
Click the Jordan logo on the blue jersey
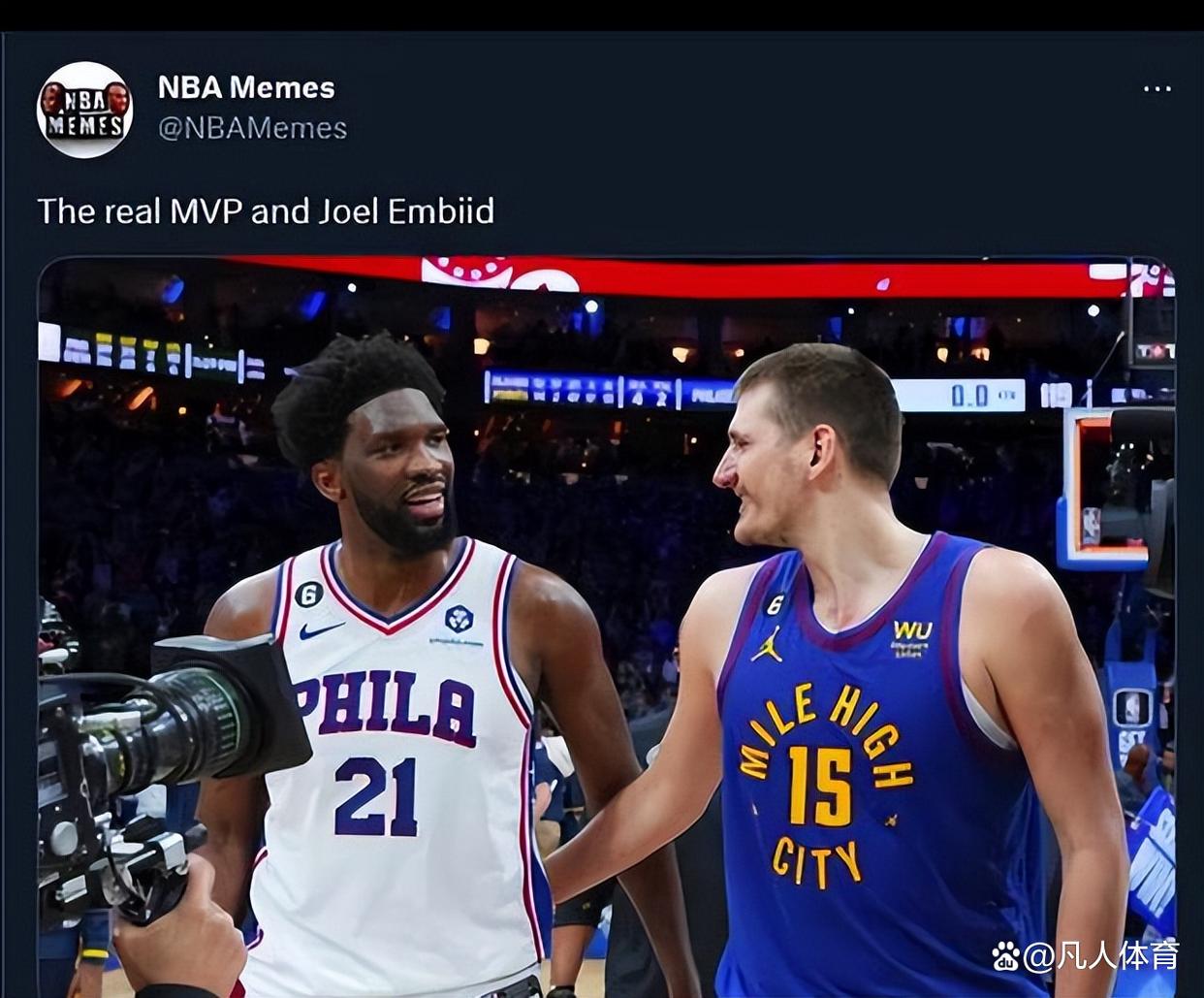pyautogui.click(x=767, y=644)
